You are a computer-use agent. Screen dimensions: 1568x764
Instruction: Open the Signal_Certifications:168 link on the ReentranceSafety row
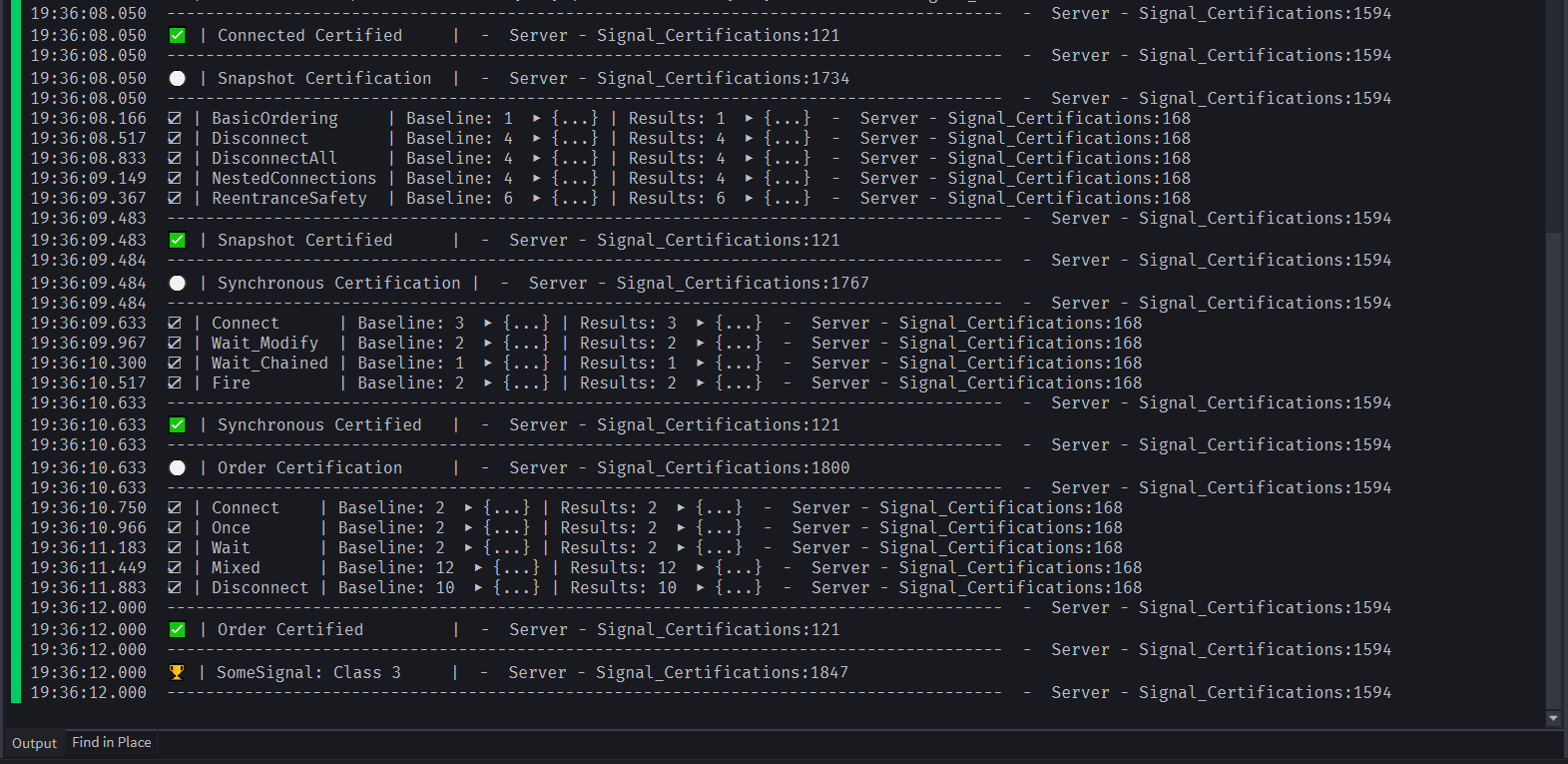1069,198
